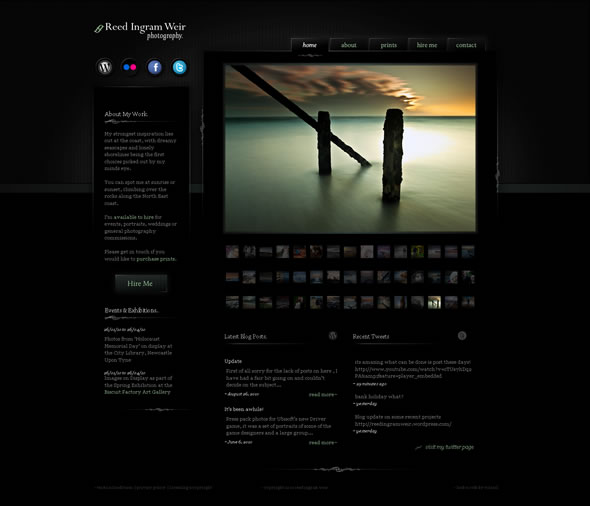Click read more under It's been awhile post
Image resolution: width=590 pixels, height=506 pixels.
point(323,443)
